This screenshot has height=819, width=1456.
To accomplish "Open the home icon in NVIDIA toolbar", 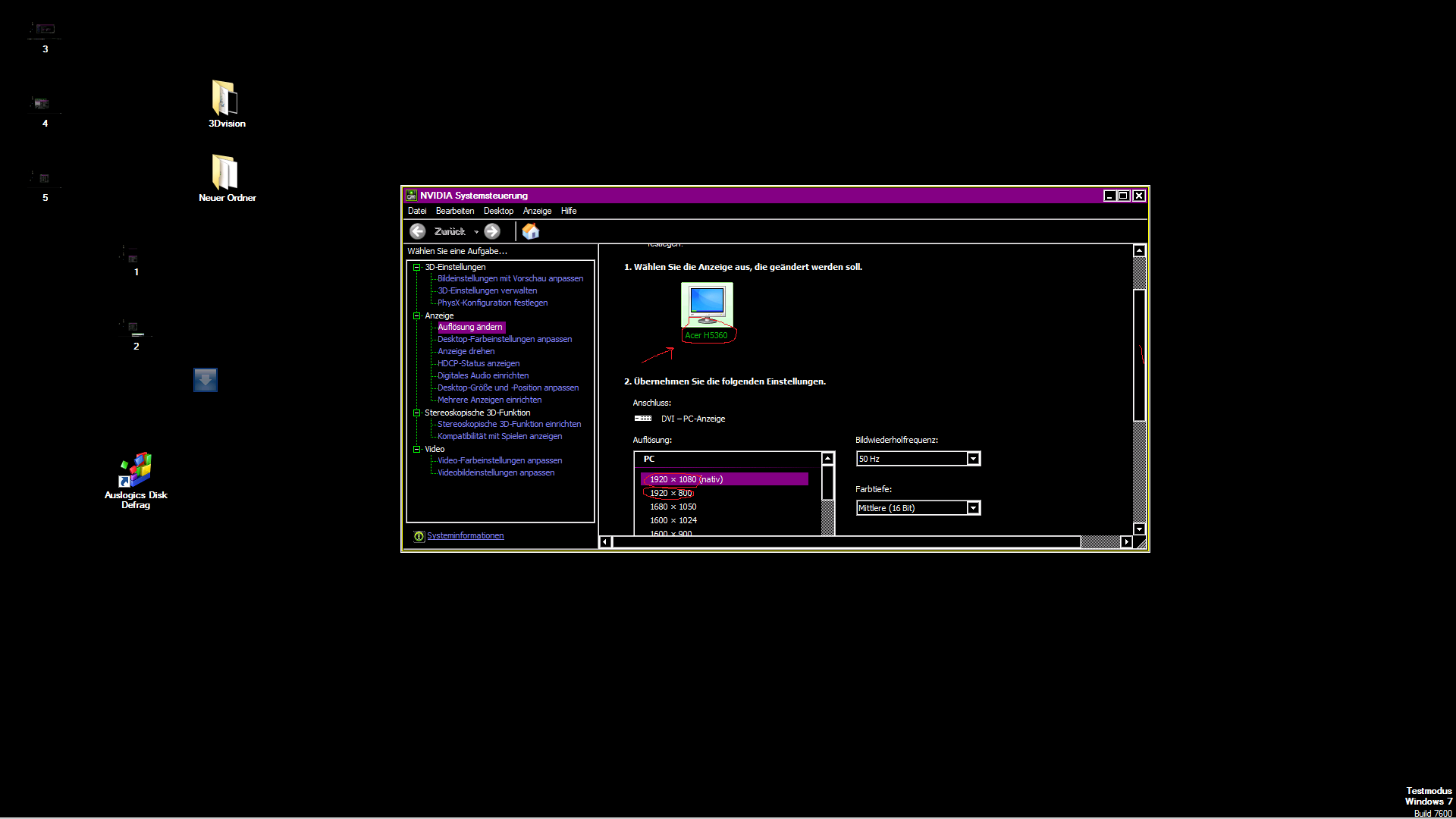I will 531,231.
